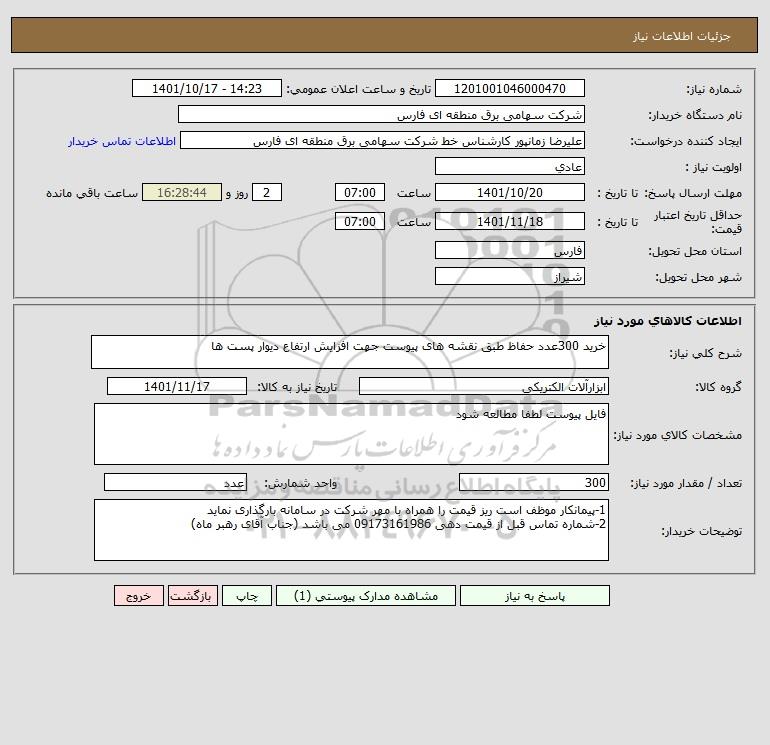Click delivery city field 'شیراز'
Image resolution: width=770 pixels, height=745 pixels.
[510, 276]
